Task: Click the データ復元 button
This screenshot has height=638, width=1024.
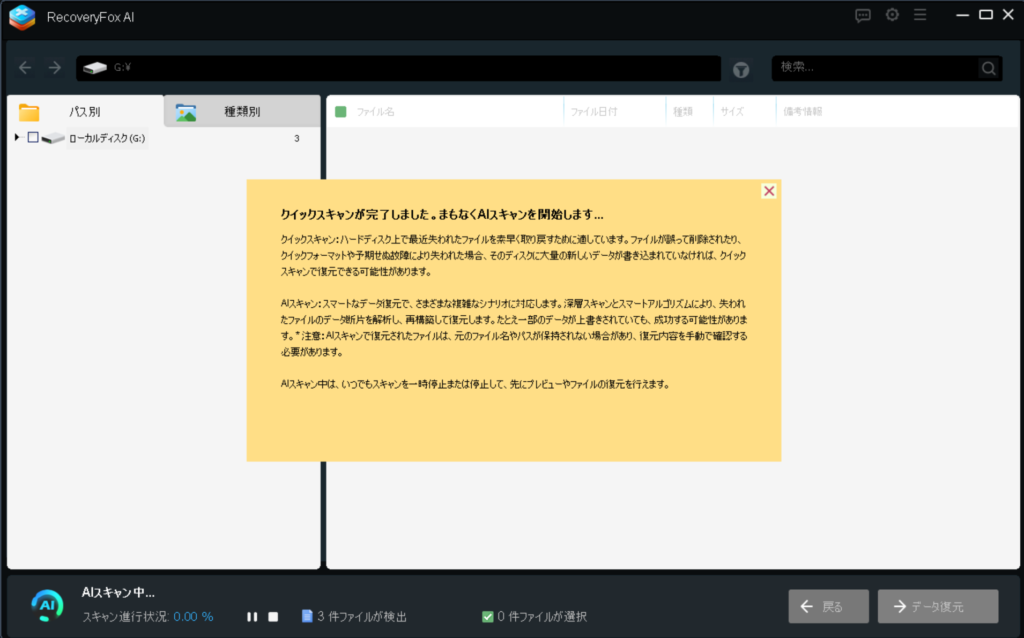Action: (x=937, y=606)
